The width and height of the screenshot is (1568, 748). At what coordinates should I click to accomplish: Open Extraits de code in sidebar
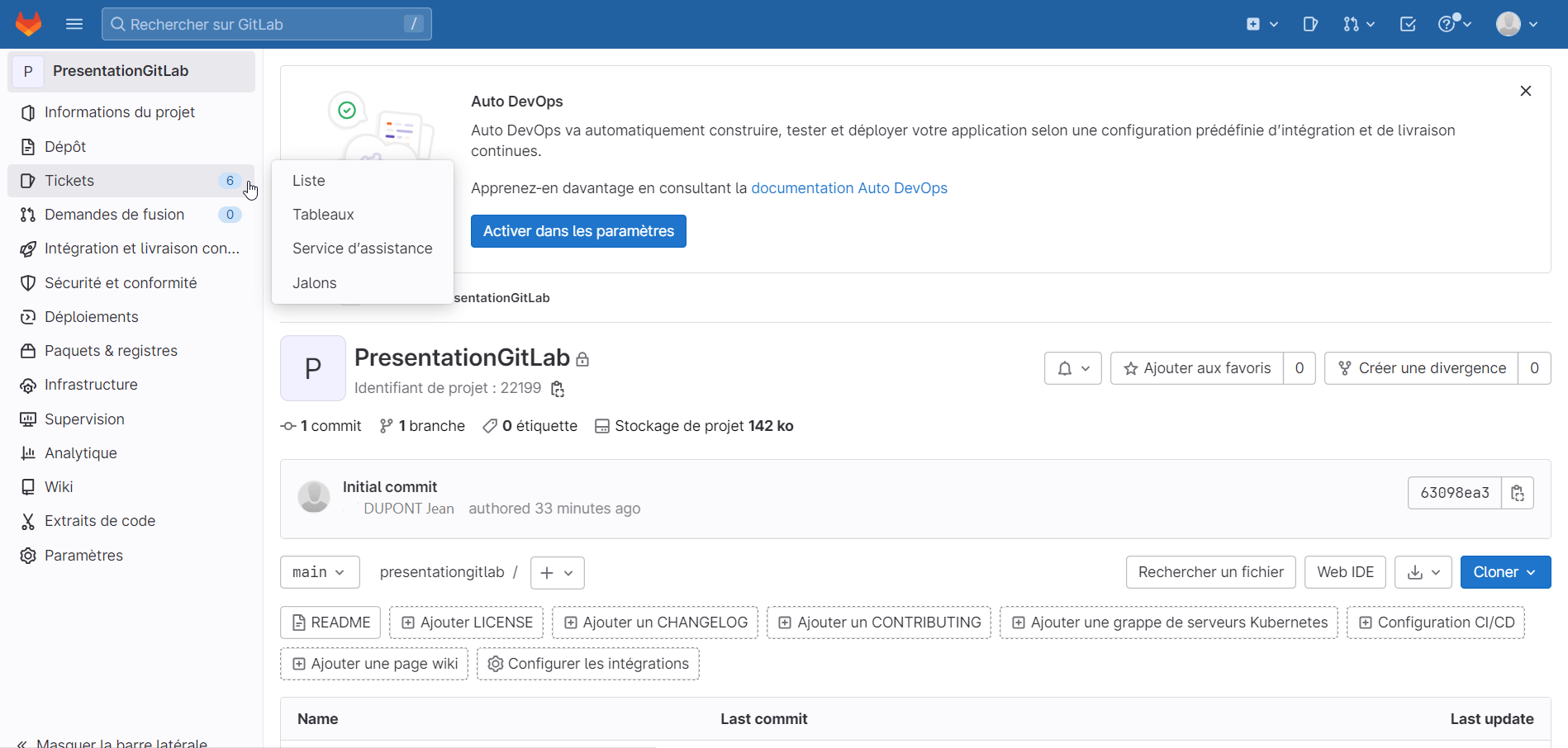131,521
